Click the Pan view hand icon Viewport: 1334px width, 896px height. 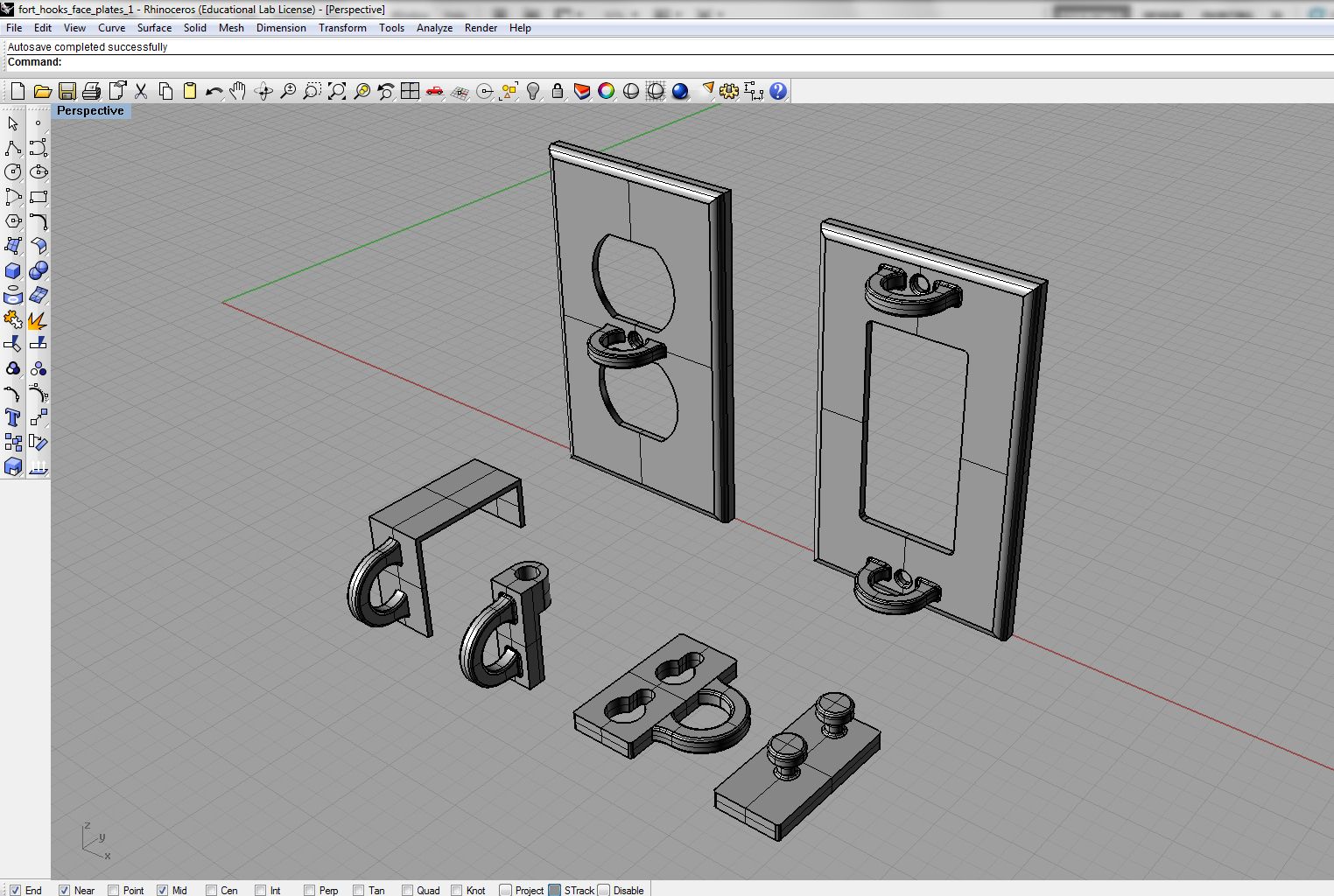tap(236, 90)
